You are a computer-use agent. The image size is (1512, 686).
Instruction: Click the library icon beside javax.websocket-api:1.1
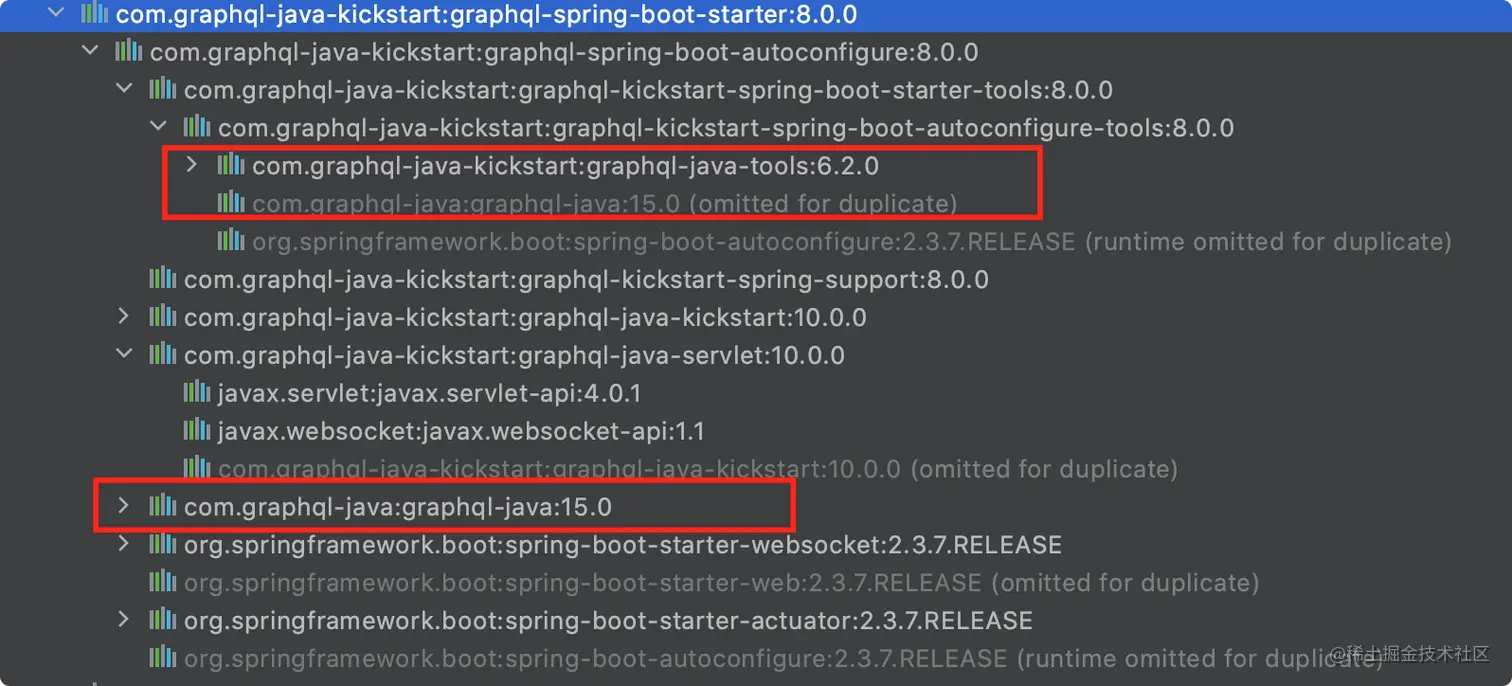[196, 430]
